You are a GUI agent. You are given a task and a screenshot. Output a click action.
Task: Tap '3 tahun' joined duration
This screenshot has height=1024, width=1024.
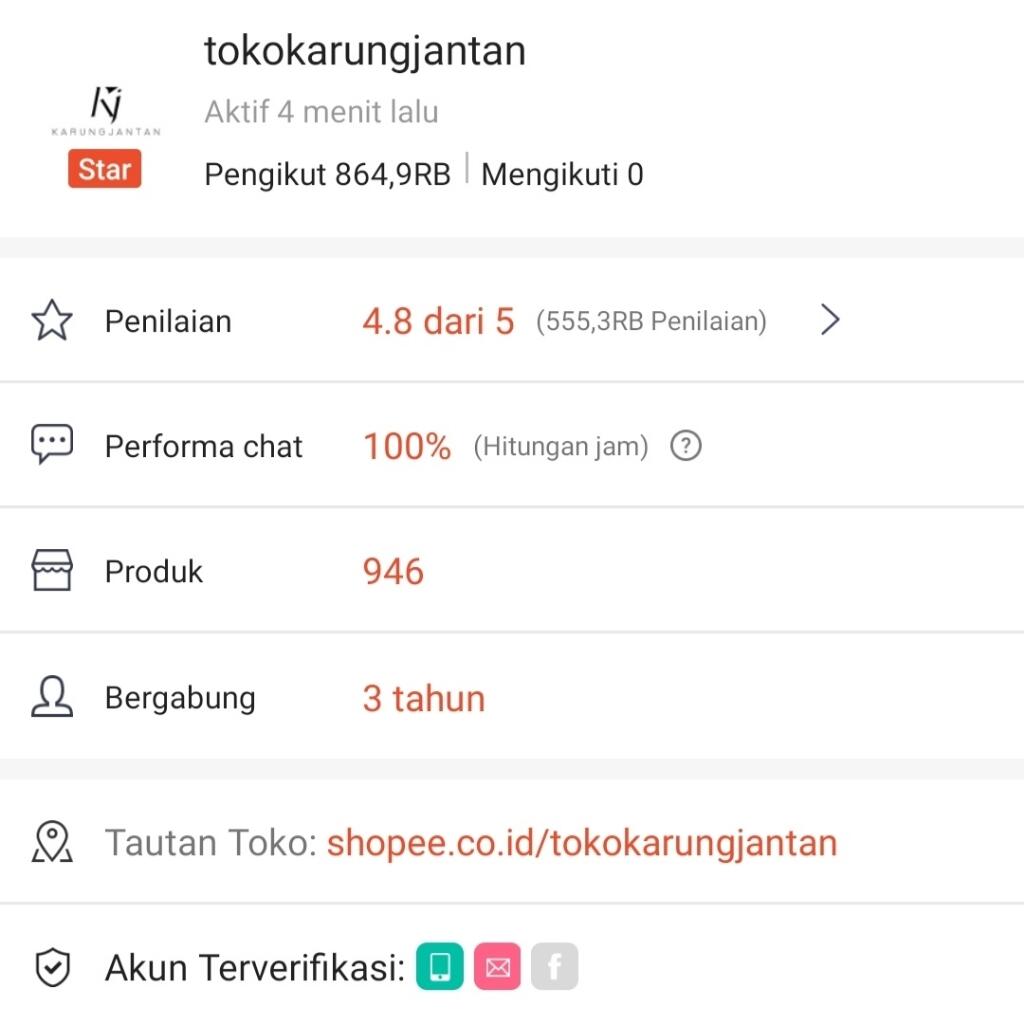(x=424, y=698)
